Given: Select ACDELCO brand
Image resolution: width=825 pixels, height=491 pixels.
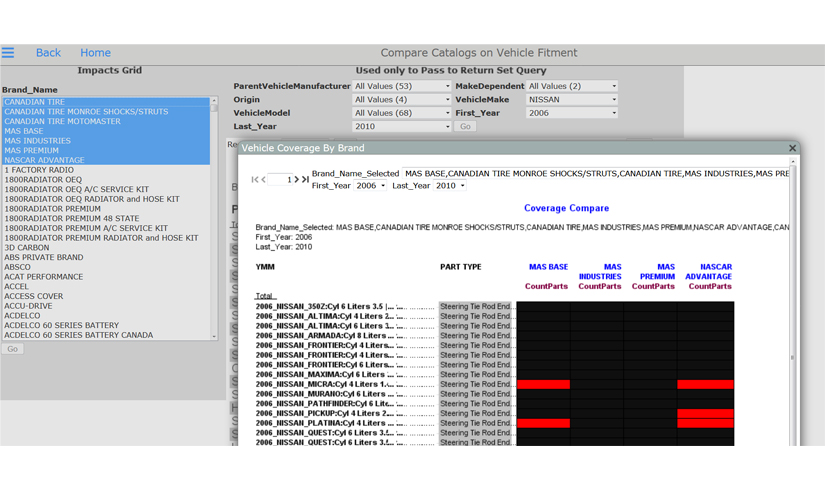Looking at the screenshot, I should click(106, 316).
